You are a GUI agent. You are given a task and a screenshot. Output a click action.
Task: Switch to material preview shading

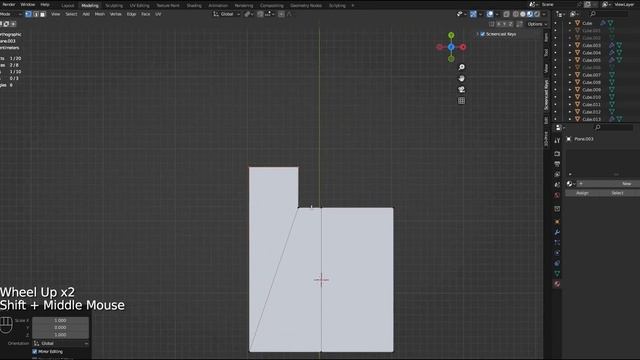pyautogui.click(x=530, y=14)
